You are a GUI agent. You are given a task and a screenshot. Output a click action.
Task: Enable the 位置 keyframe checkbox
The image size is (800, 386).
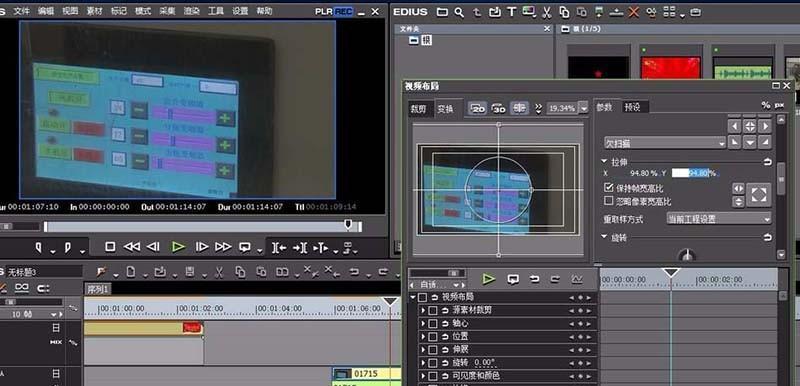coord(433,337)
